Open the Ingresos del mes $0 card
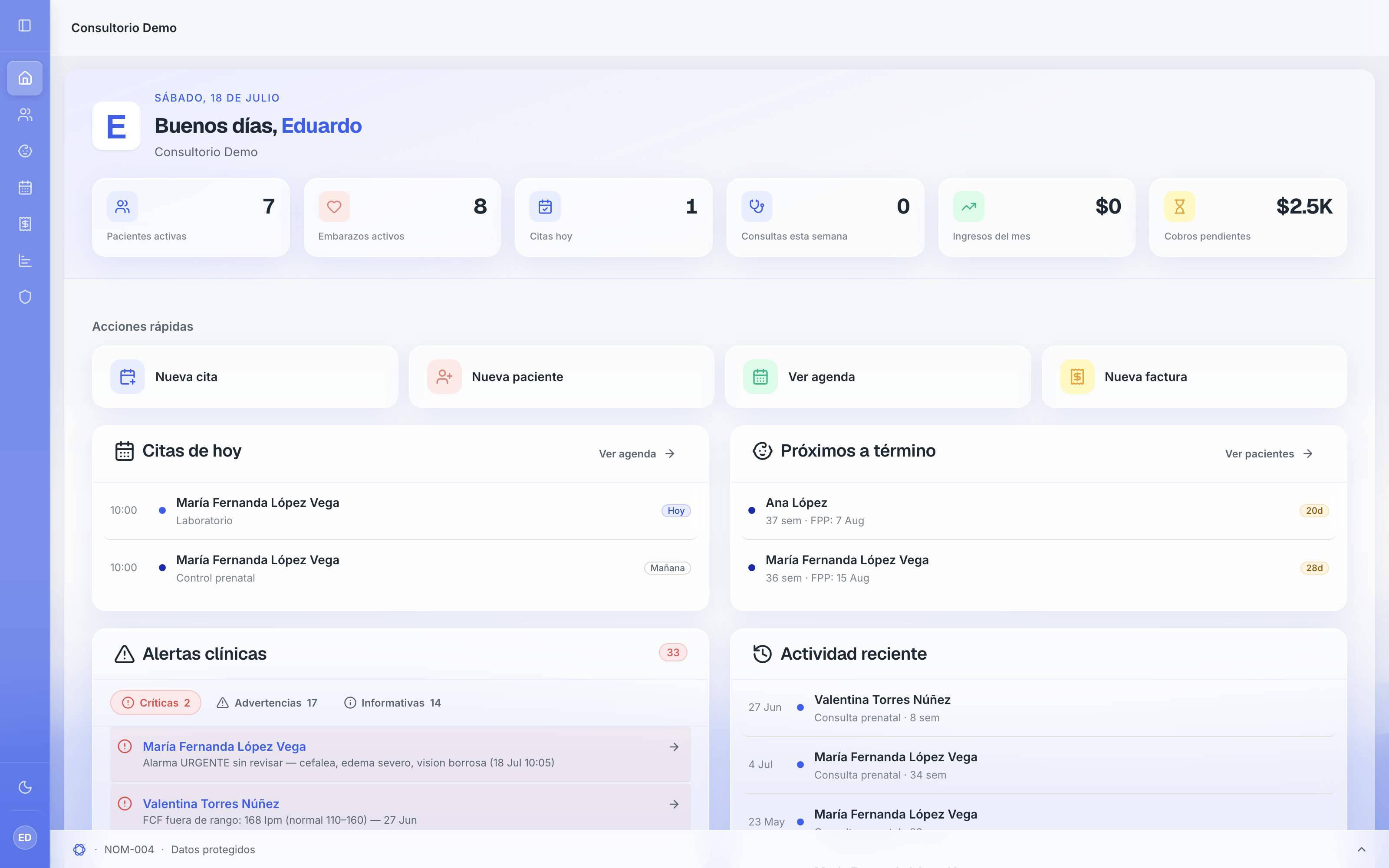 pos(1037,217)
